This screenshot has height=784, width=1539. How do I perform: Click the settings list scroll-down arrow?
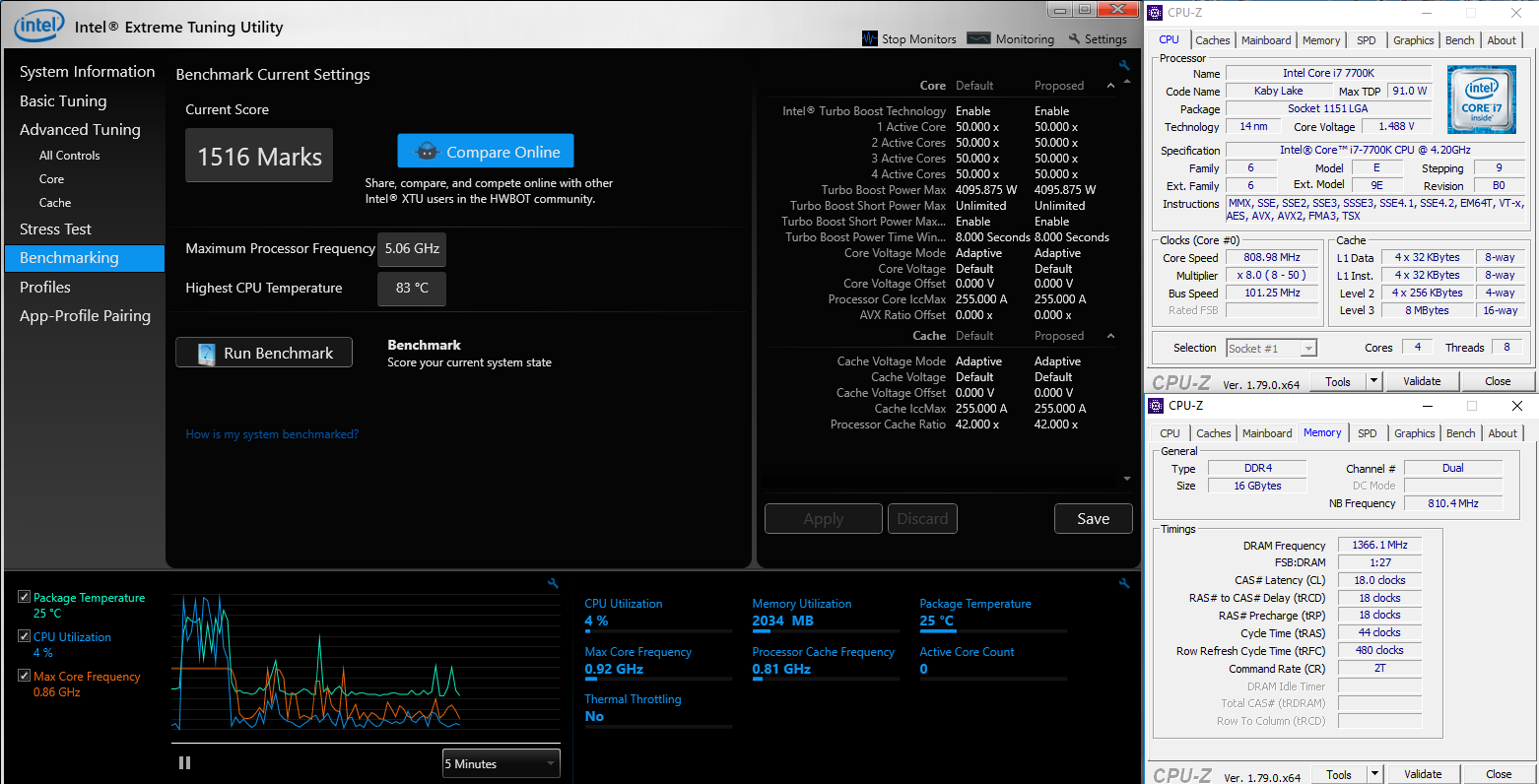click(1127, 479)
